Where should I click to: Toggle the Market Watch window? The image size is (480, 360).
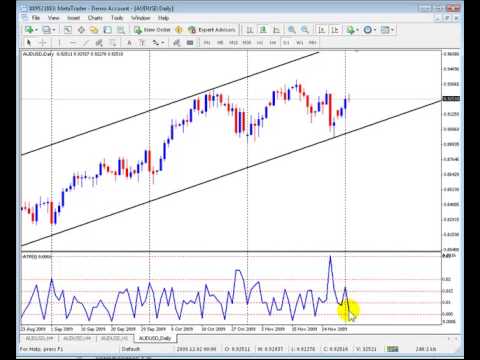(x=68, y=30)
